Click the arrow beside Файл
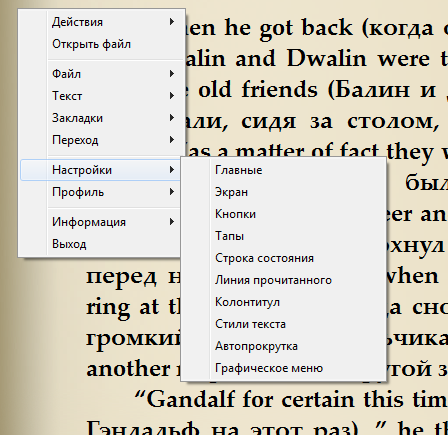 [172, 73]
